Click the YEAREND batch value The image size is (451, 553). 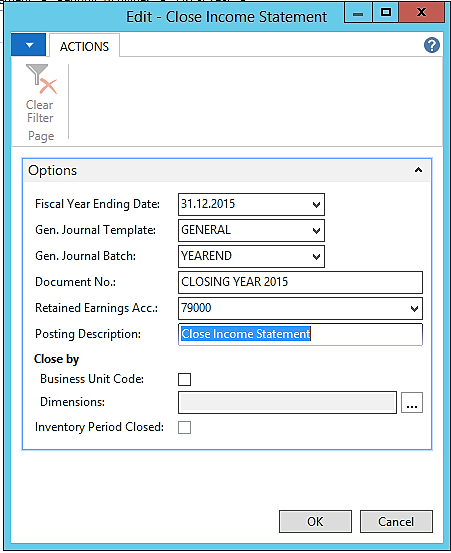206,256
